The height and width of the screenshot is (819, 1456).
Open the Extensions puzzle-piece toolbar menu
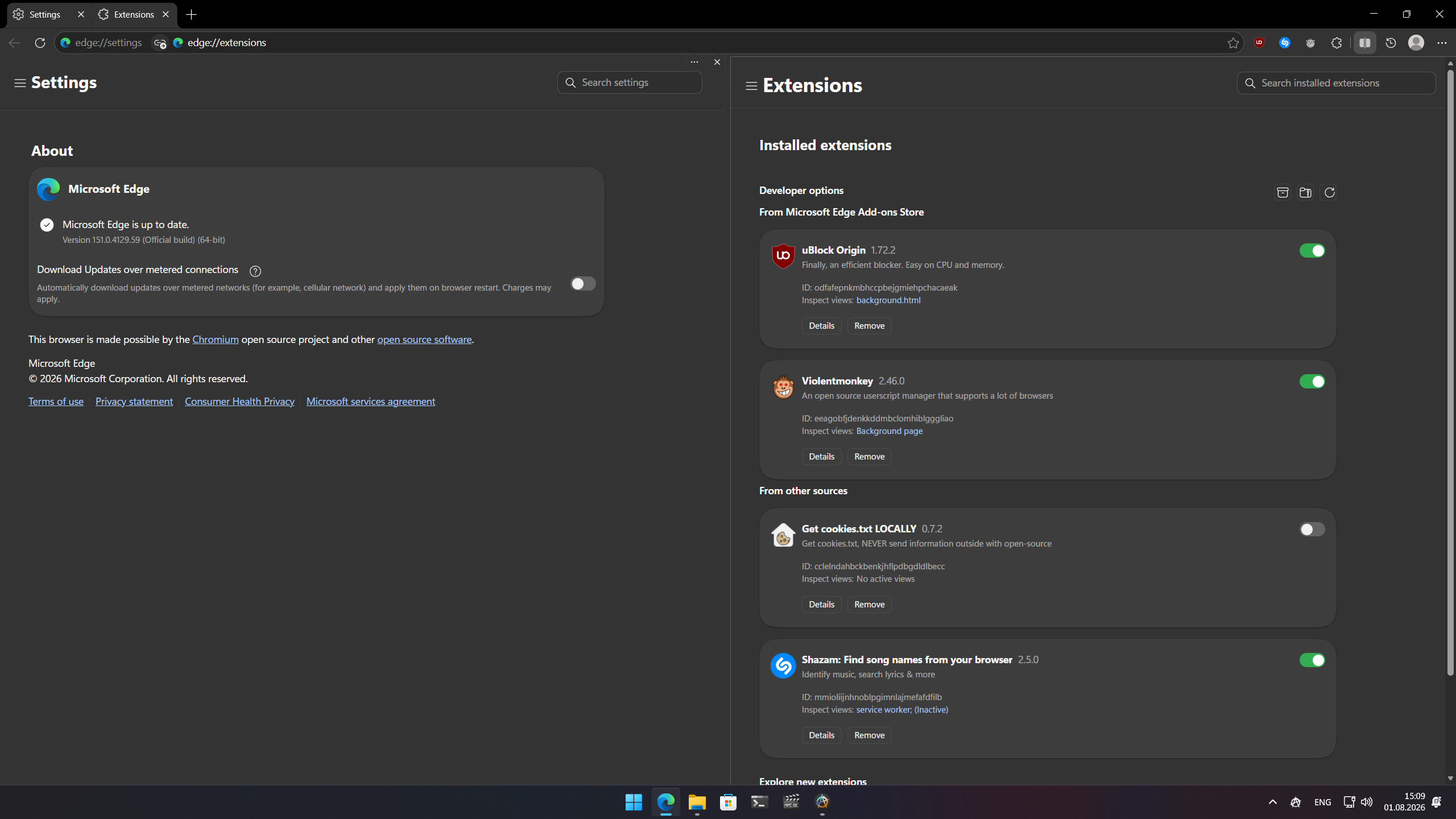tap(1337, 43)
